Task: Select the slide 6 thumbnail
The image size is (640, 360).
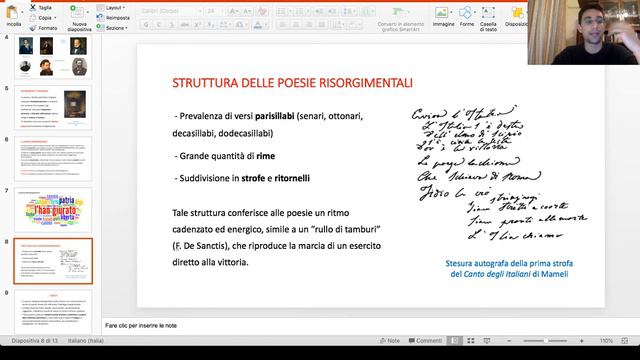Action: pyautogui.click(x=53, y=159)
